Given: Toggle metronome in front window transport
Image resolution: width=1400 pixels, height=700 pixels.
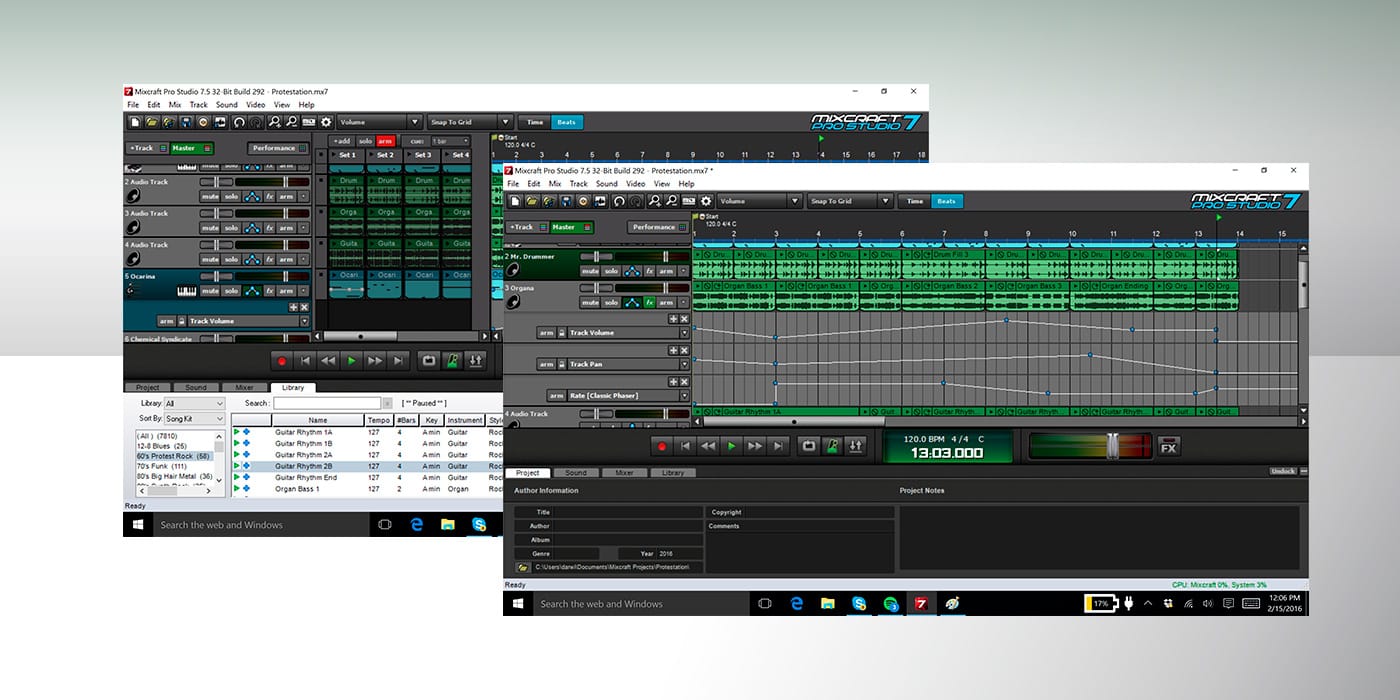Looking at the screenshot, I should click(833, 446).
